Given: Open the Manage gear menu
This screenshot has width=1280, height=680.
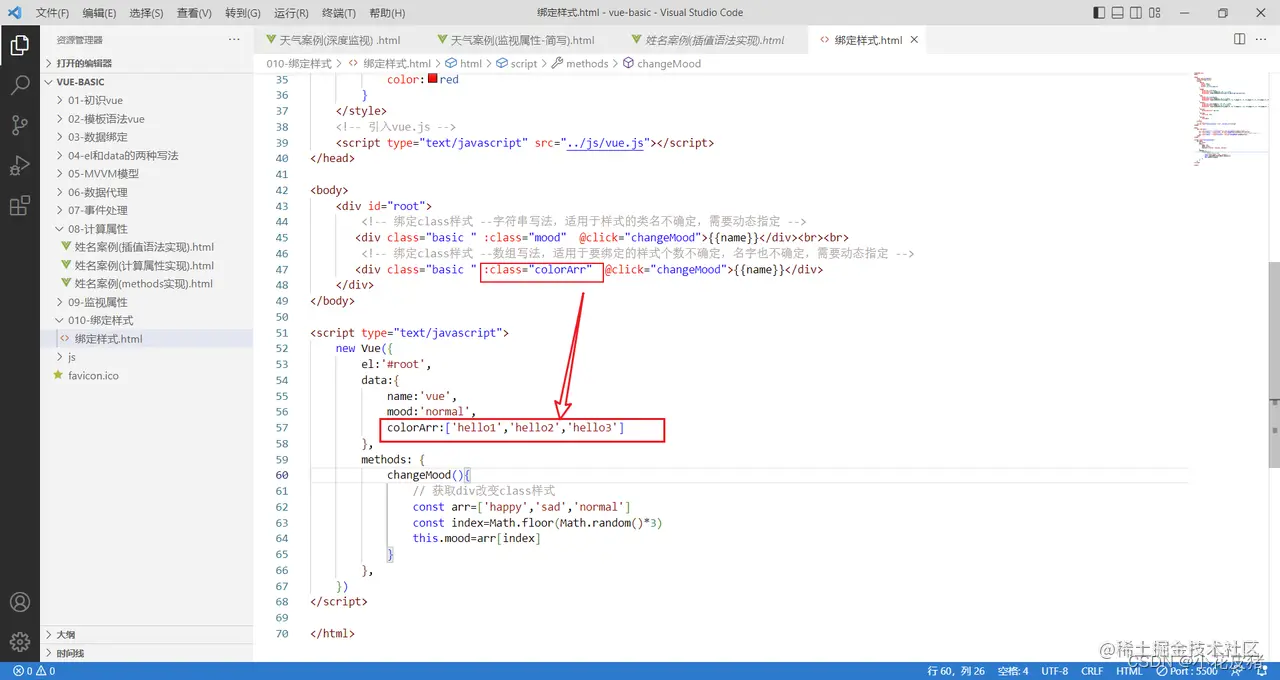Looking at the screenshot, I should 19,642.
